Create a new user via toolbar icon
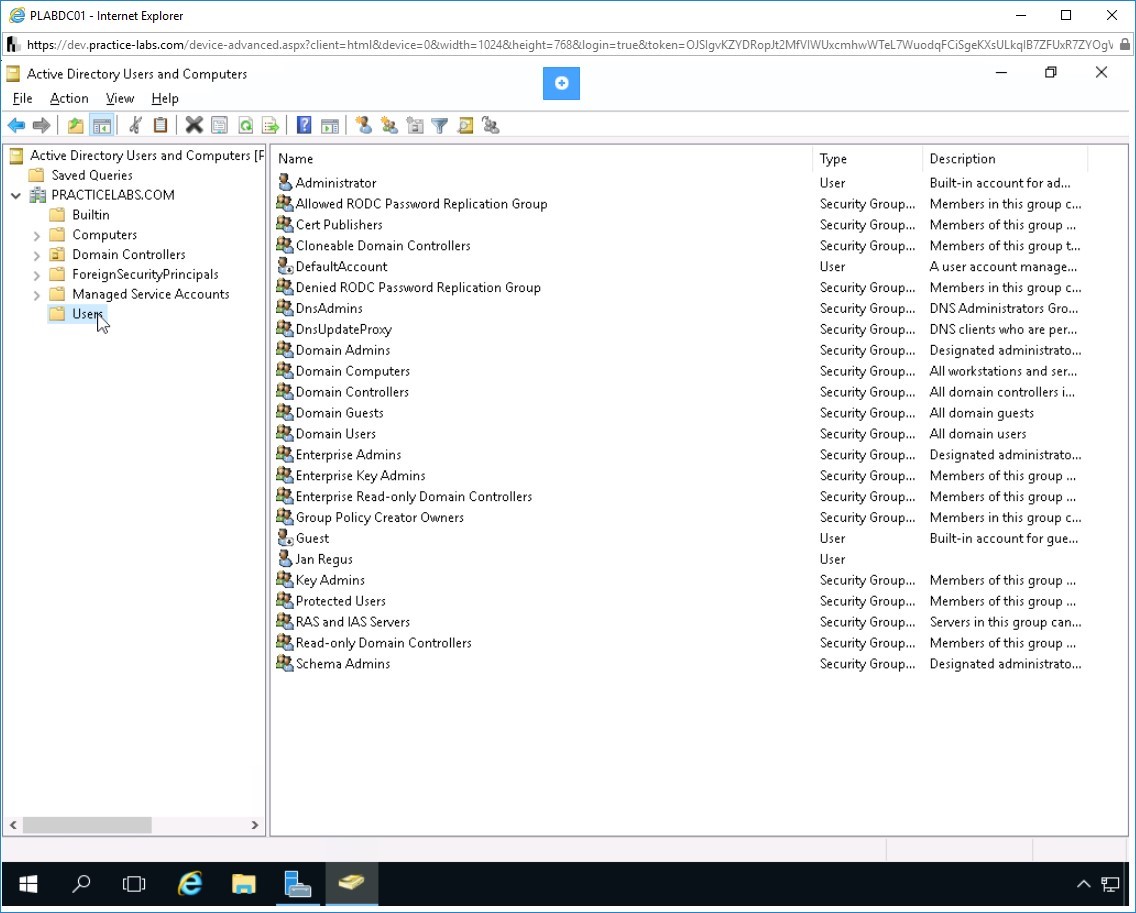The height and width of the screenshot is (913, 1136). coord(364,125)
